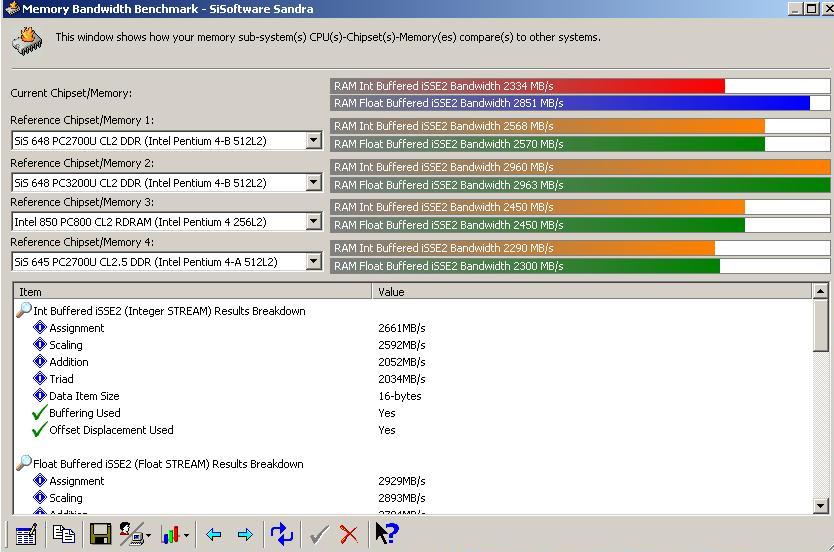Screen dimensions: 834x552
Task: Go back with the left arrow icon
Action: click(x=213, y=534)
